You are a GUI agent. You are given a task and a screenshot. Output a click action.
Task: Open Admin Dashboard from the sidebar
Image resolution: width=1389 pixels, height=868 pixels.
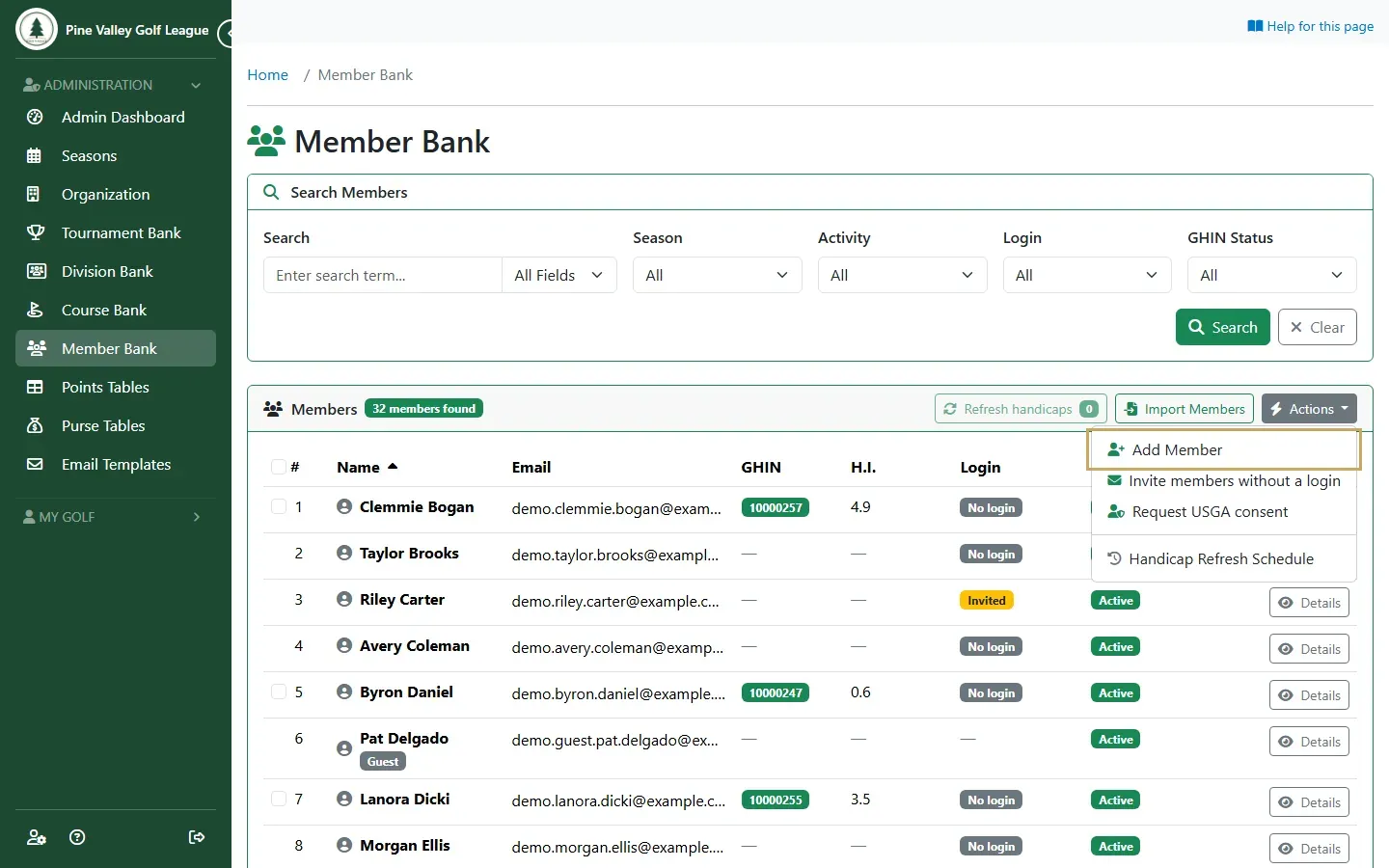coord(116,117)
